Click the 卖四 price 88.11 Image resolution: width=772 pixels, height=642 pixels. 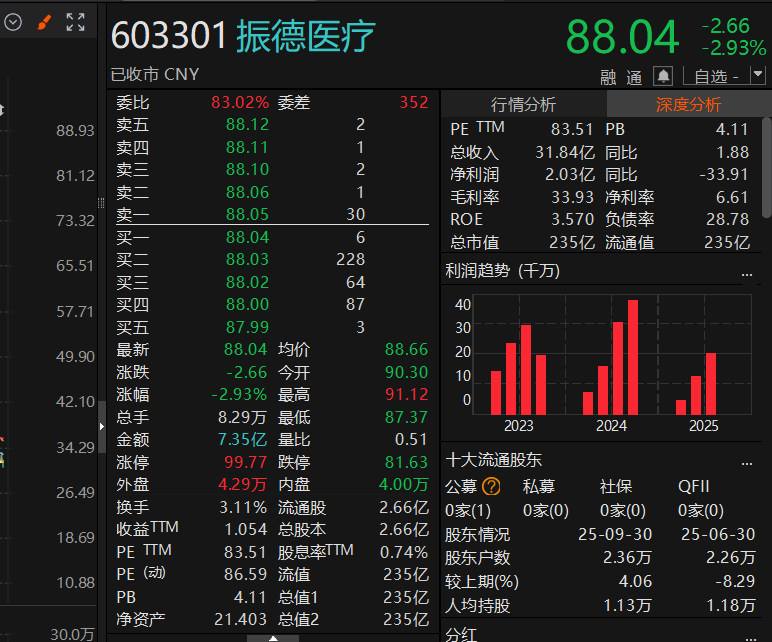247,147
